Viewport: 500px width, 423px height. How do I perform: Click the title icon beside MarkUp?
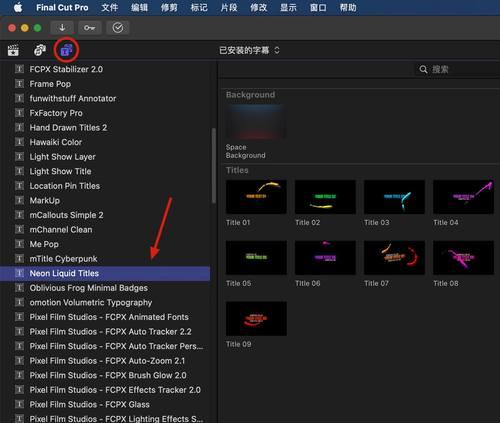click(20, 200)
